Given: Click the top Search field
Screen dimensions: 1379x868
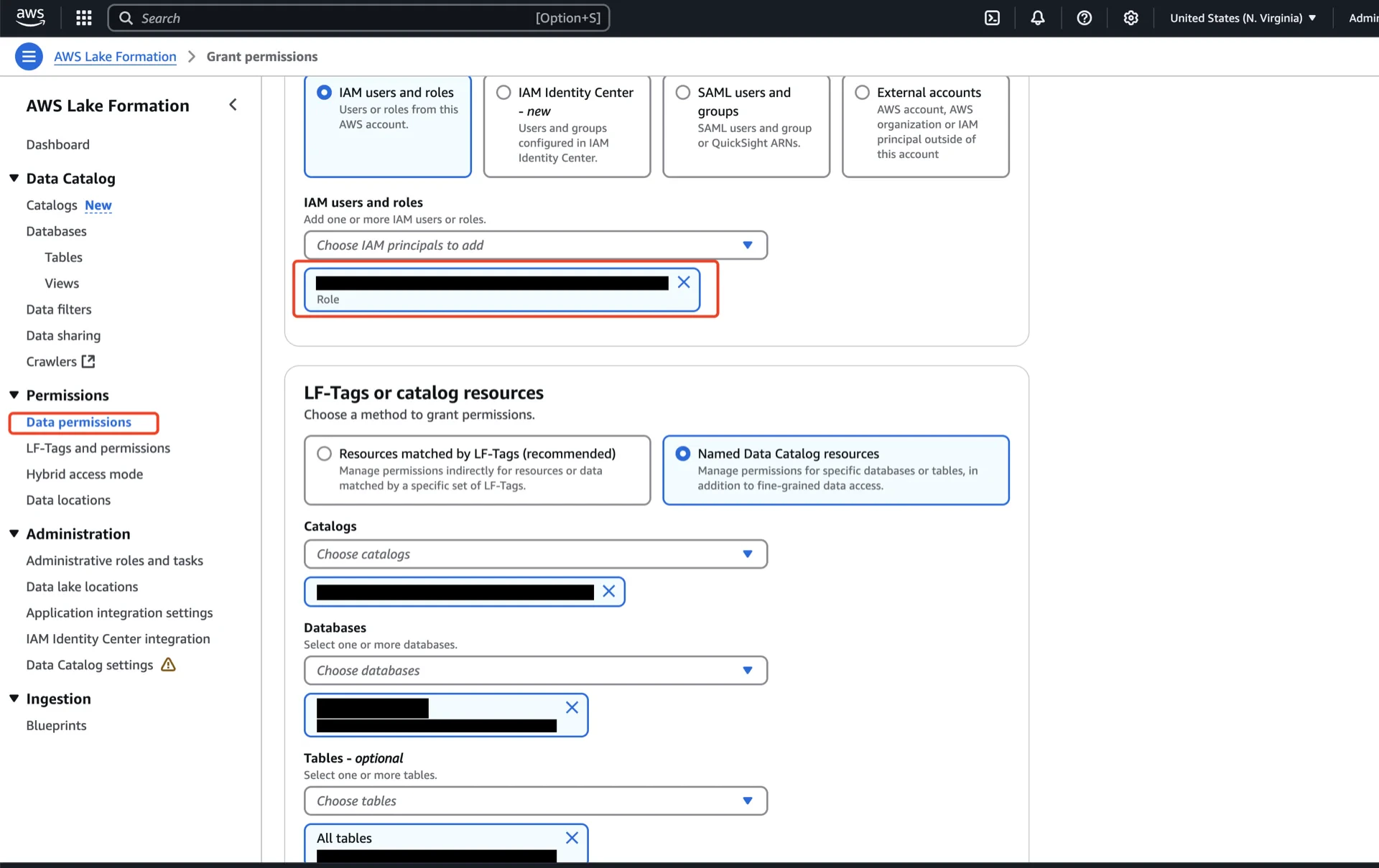Looking at the screenshot, I should [x=358, y=18].
